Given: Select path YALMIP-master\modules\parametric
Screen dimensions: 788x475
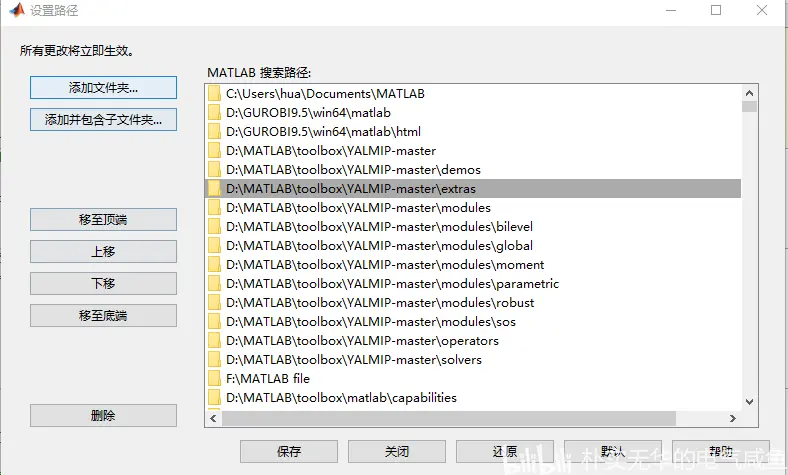Looking at the screenshot, I should coord(473,283).
